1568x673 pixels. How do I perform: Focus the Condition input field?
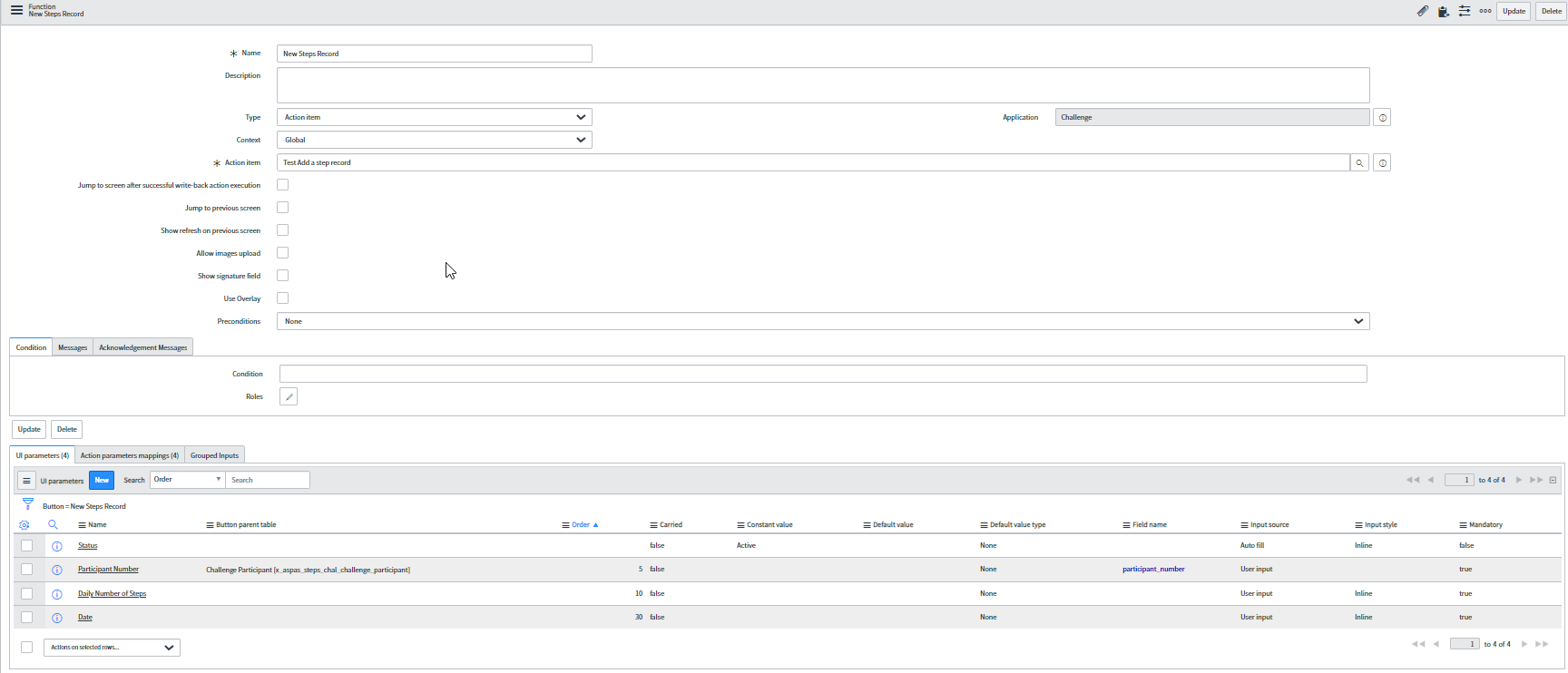[x=823, y=374]
